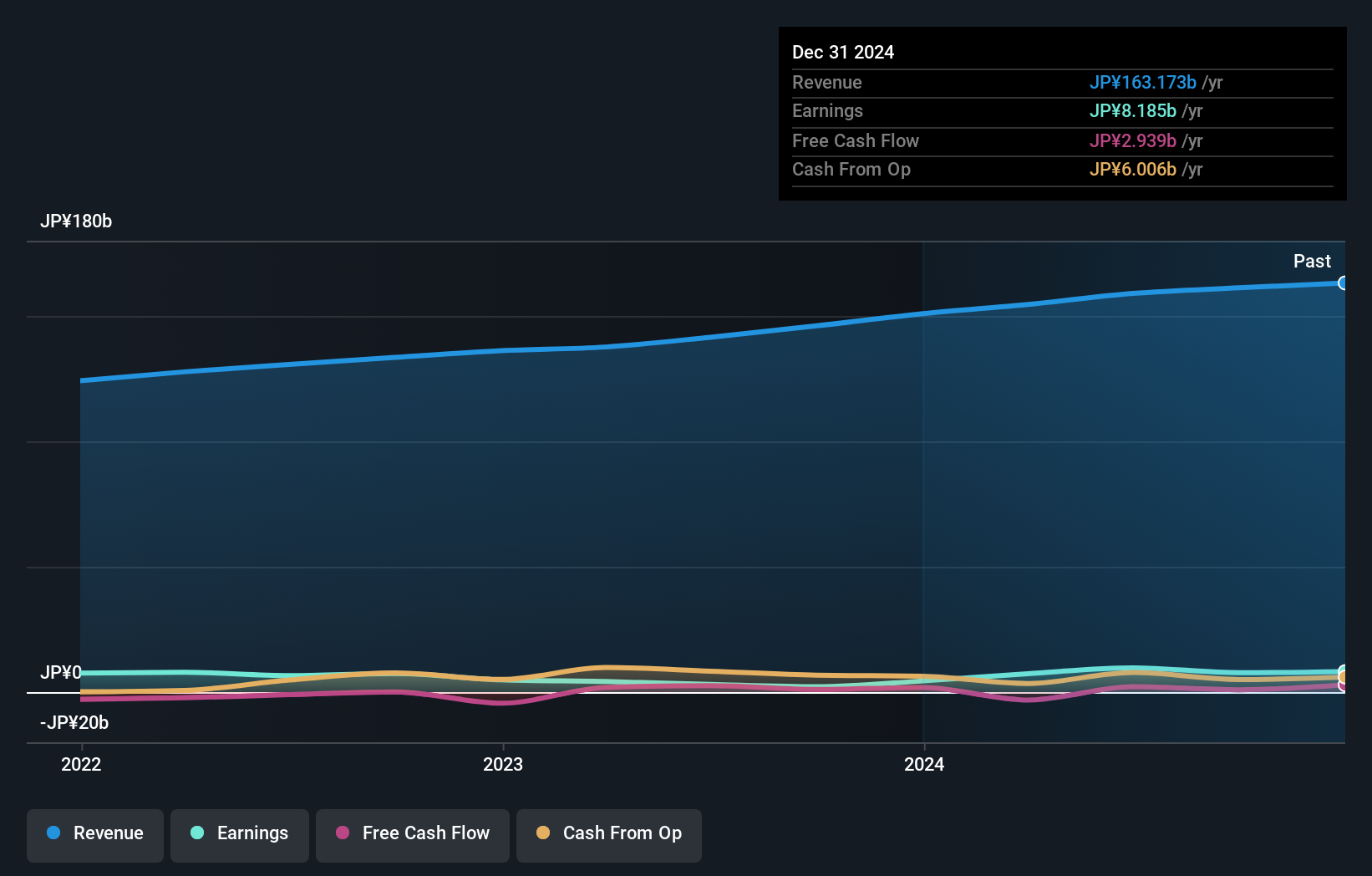Click the blue Revenue legend dot
The height and width of the screenshot is (876, 1372).
[x=53, y=833]
